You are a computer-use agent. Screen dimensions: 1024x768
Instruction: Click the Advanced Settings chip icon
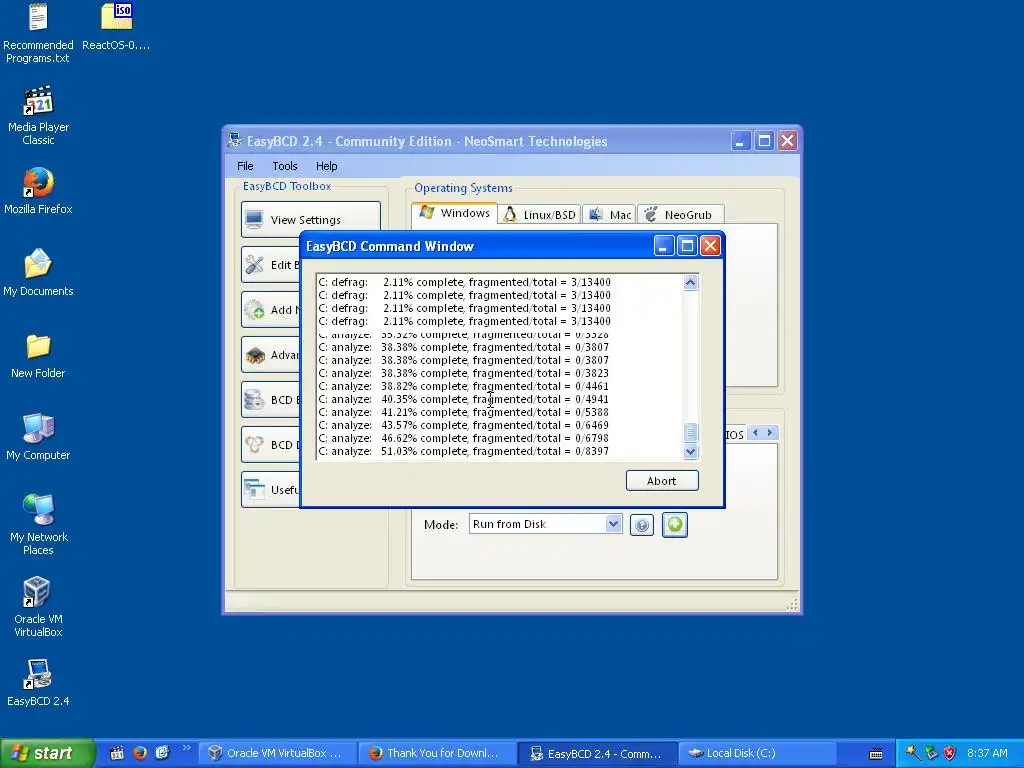255,355
